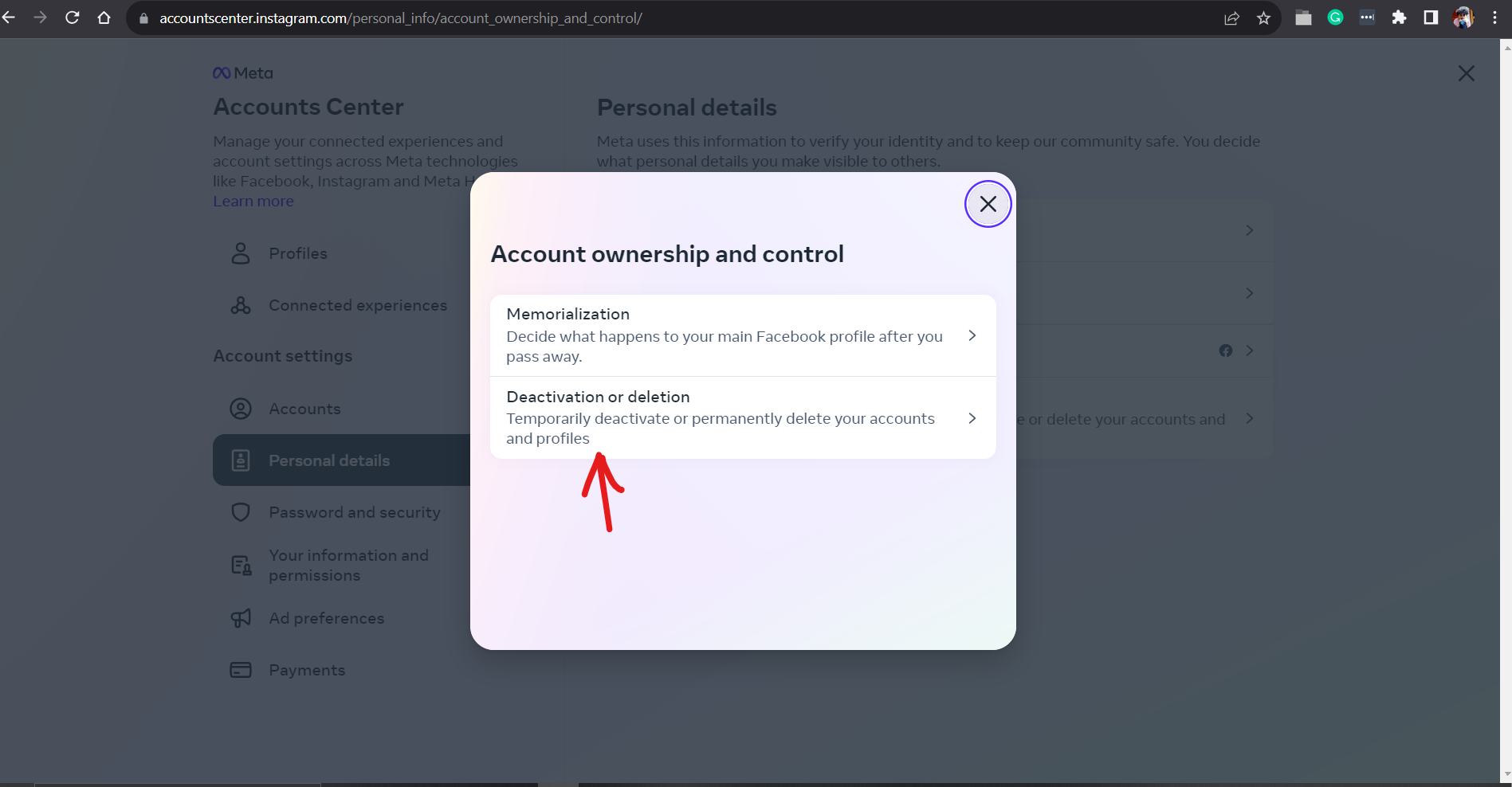Click the Grammarly extension icon
Viewport: 1512px width, 787px height.
pos(1335,18)
